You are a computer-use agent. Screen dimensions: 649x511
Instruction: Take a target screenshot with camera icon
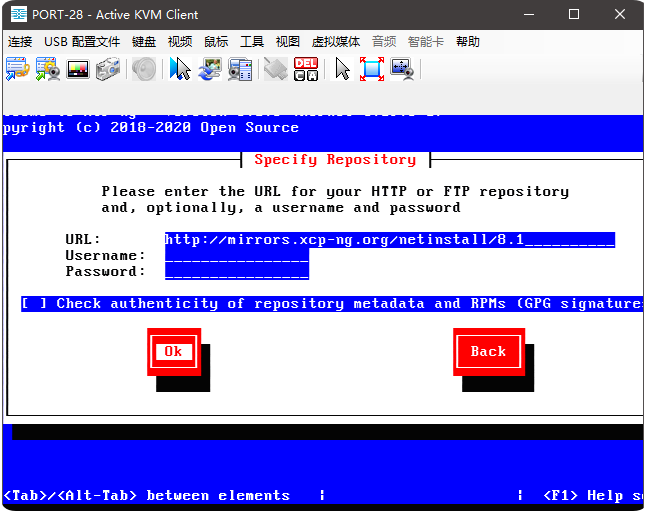pyautogui.click(x=108, y=69)
